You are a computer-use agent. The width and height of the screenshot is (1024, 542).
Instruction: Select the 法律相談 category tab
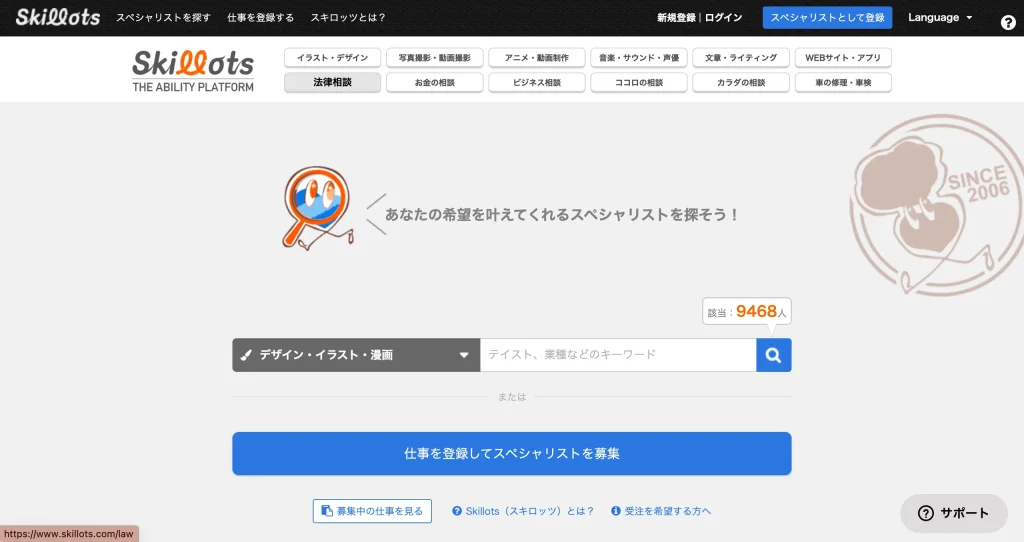(332, 82)
